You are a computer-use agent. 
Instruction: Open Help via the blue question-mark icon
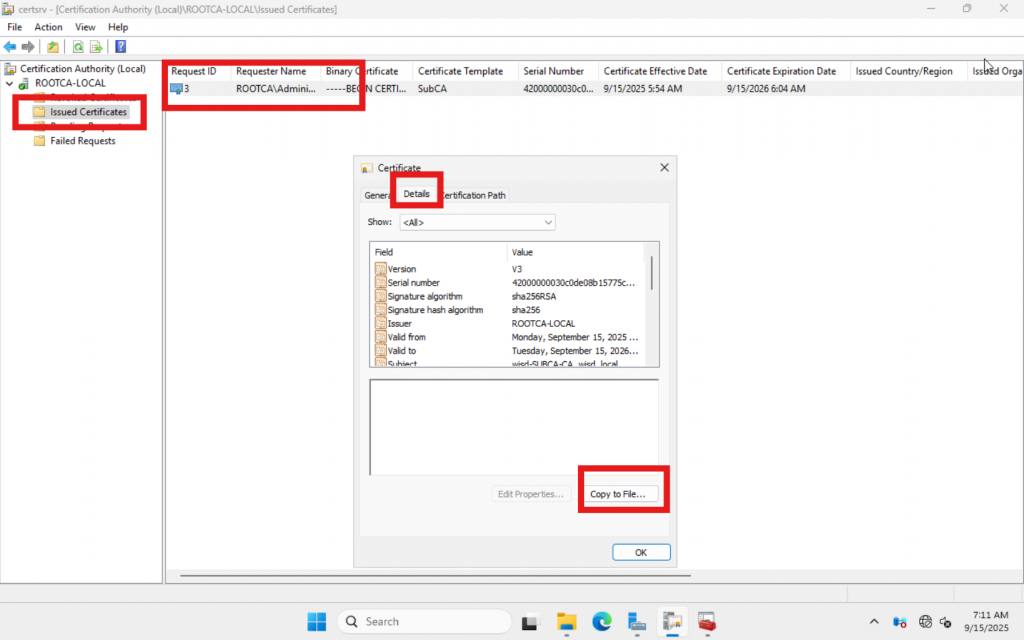[120, 47]
